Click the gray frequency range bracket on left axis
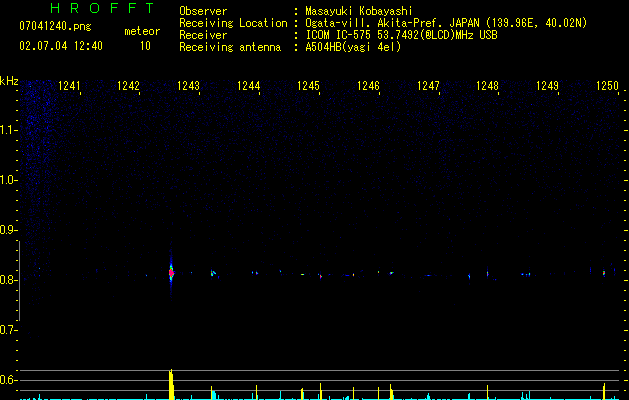629x400 pixels. pos(19,281)
